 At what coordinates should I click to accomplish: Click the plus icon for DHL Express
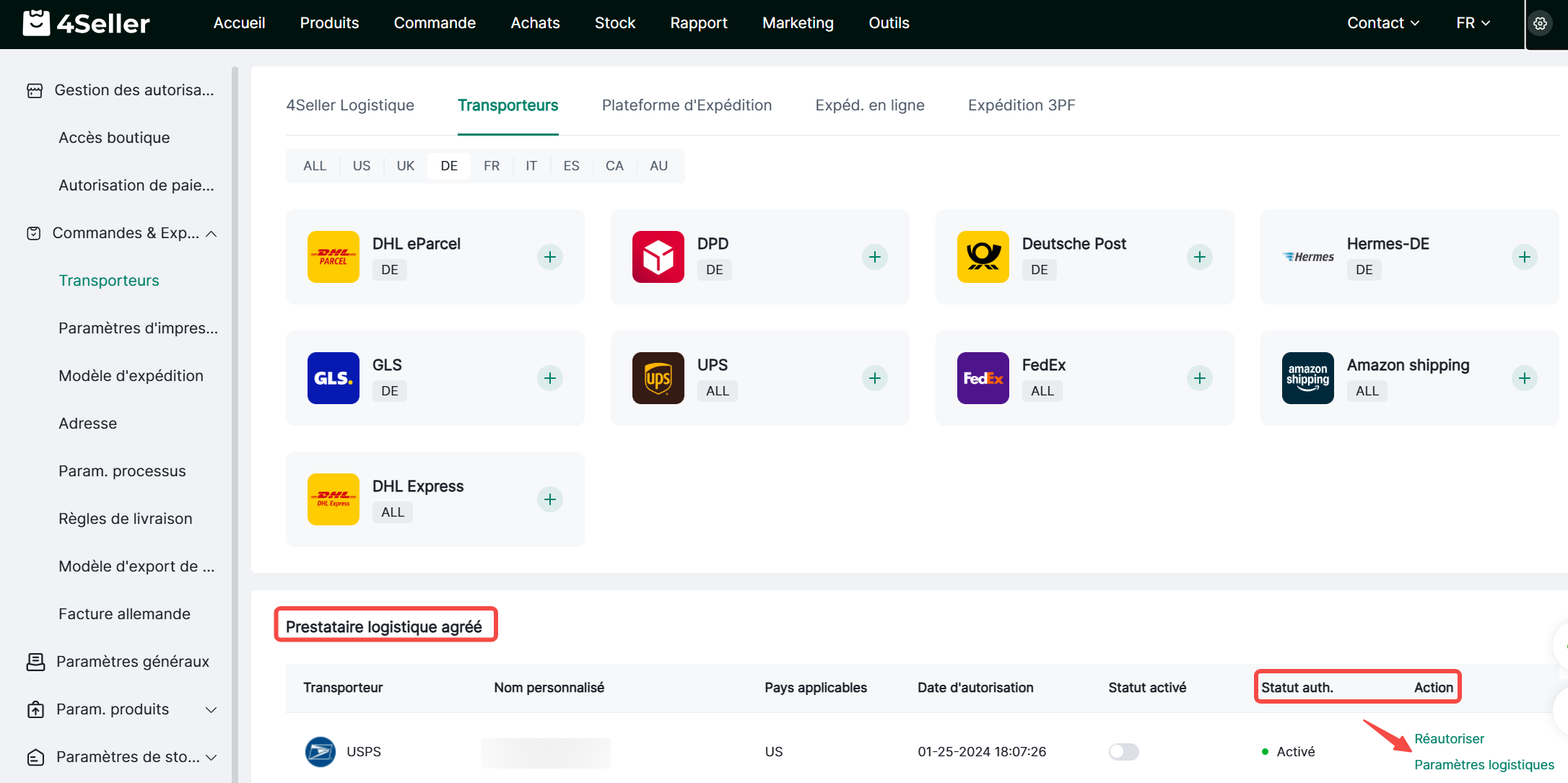coord(549,499)
